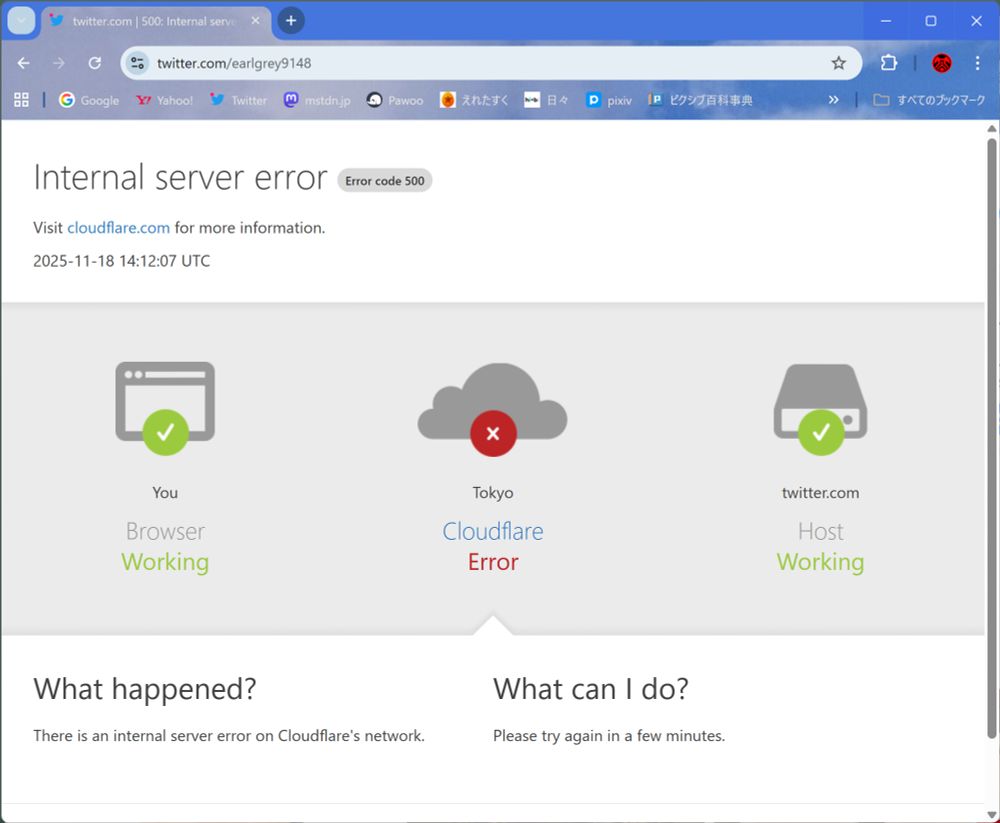Open the apps grid in bookmarks bar

click(x=22, y=100)
